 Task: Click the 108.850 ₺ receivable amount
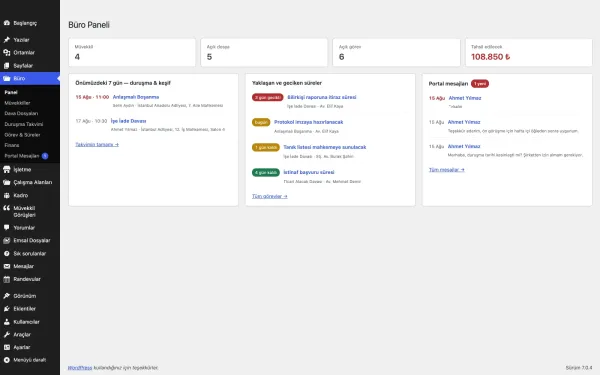[x=491, y=57]
